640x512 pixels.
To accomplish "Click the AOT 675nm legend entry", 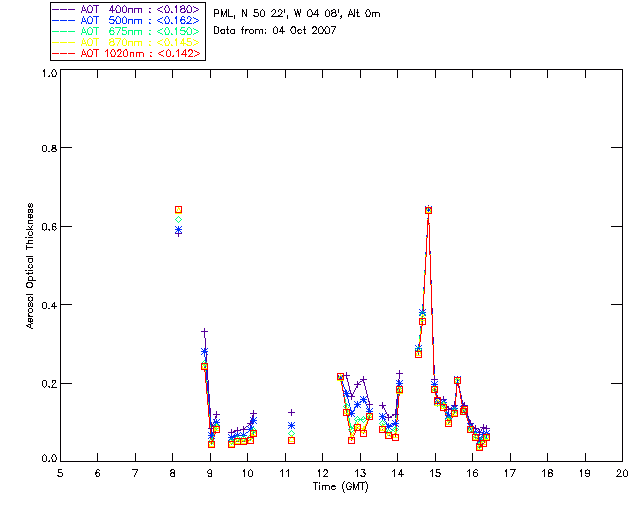I will 127,31.
